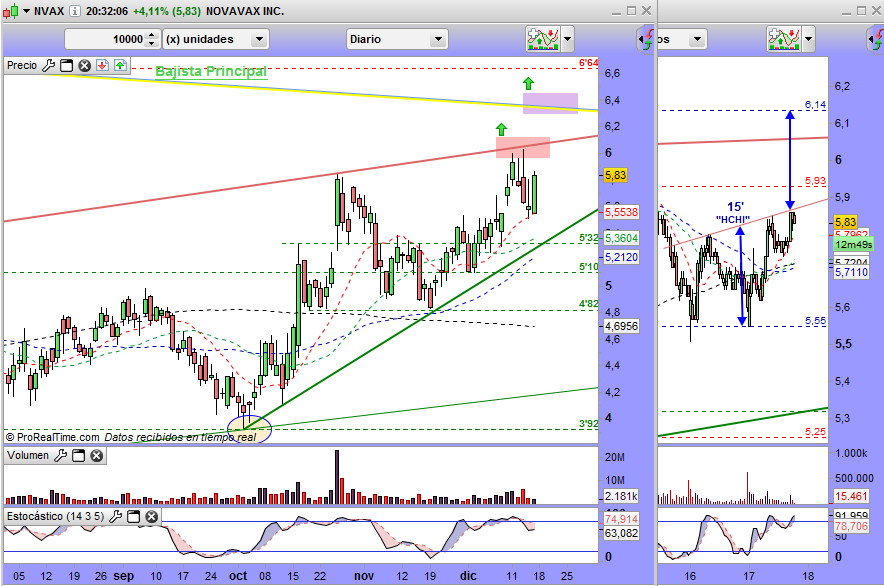Open the "(x) unidades" dropdown
Image resolution: width=884 pixels, height=586 pixels.
tap(216, 39)
